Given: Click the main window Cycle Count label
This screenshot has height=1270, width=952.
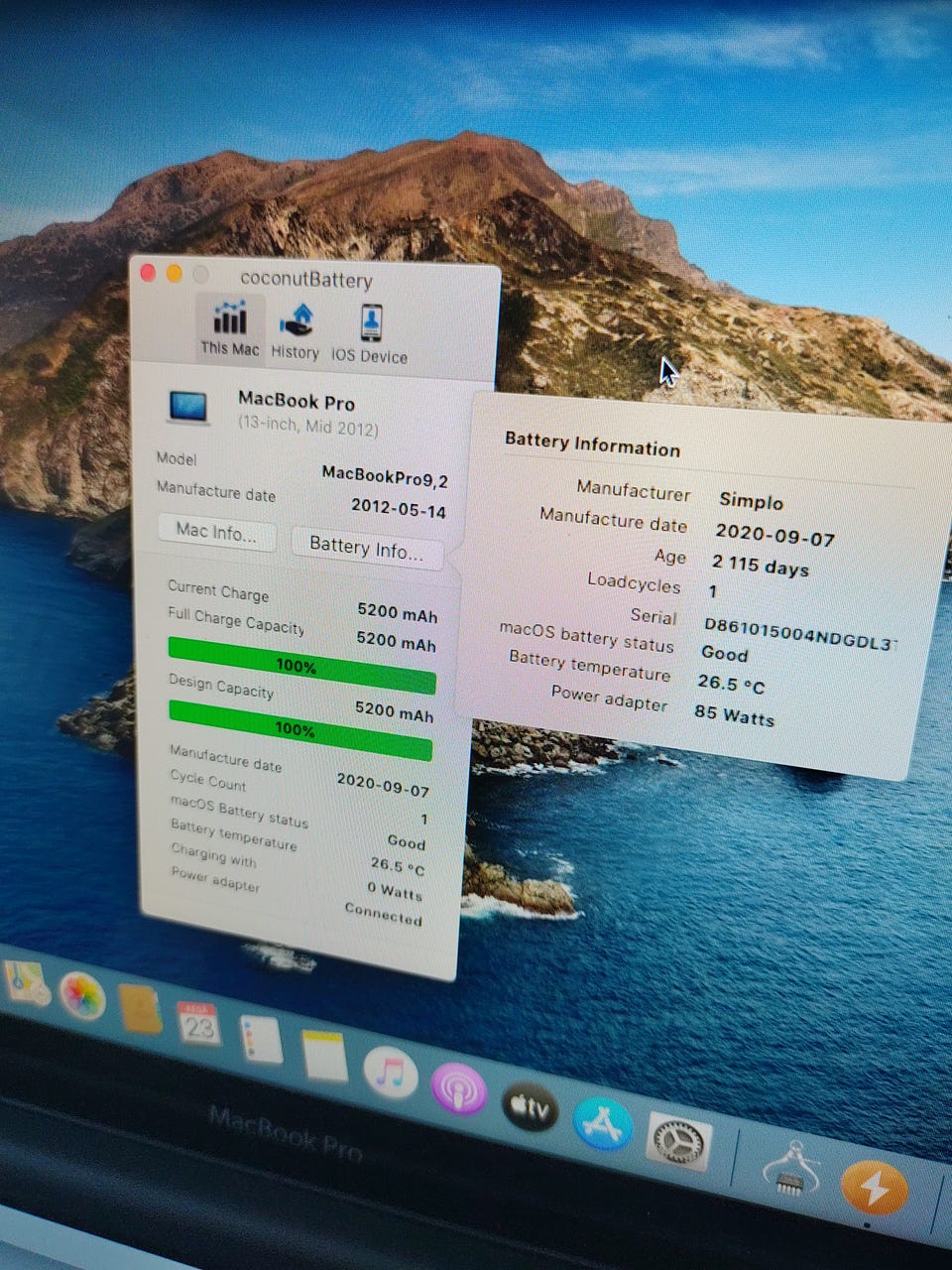Looking at the screenshot, I should tap(207, 781).
